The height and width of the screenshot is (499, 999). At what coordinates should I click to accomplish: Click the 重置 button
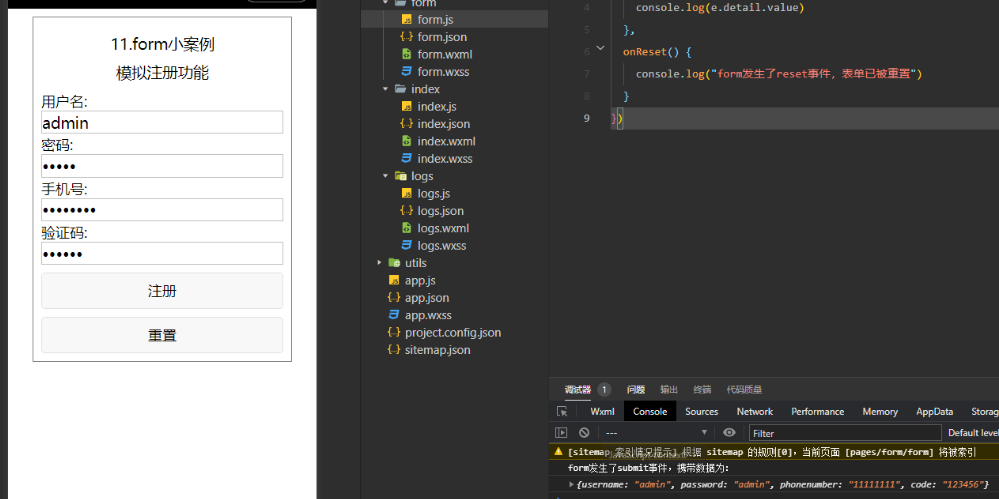(162, 335)
